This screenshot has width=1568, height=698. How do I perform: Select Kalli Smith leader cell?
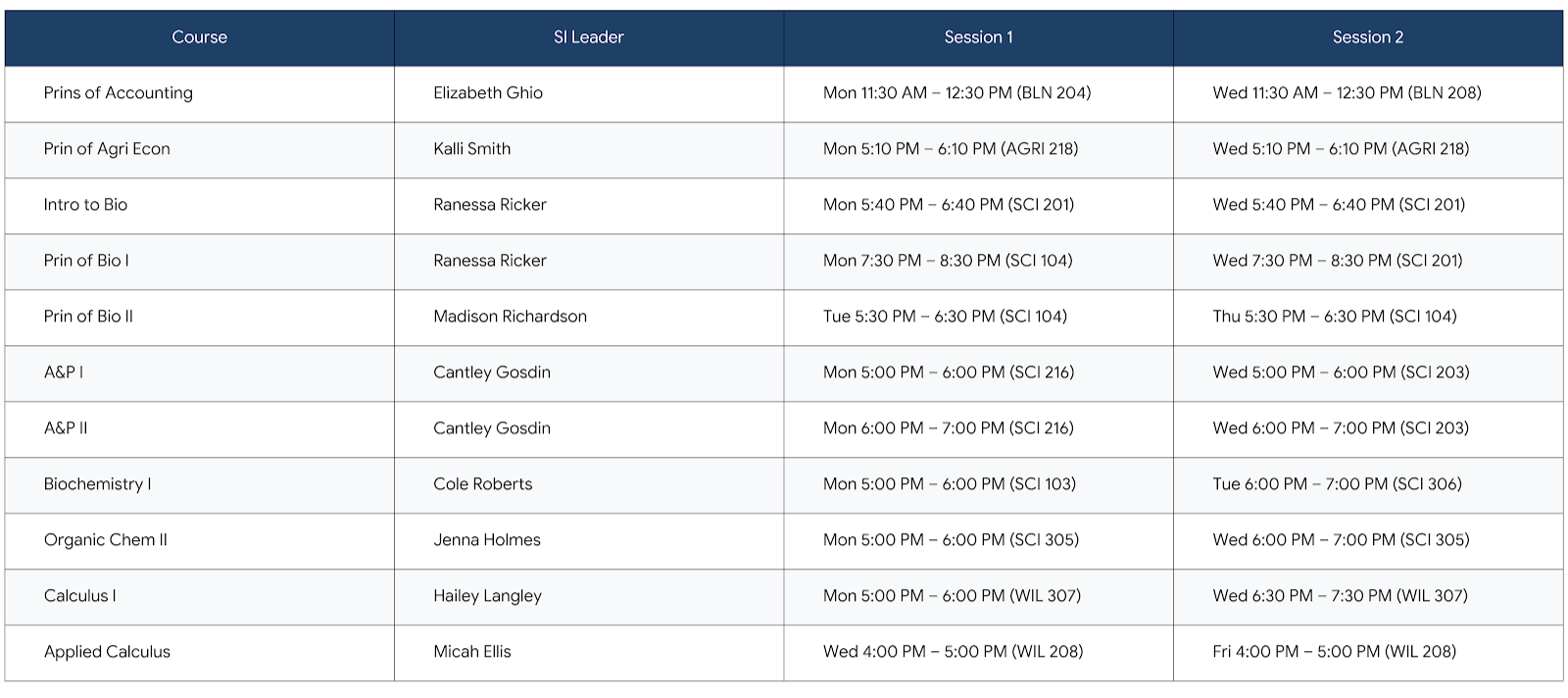472,149
